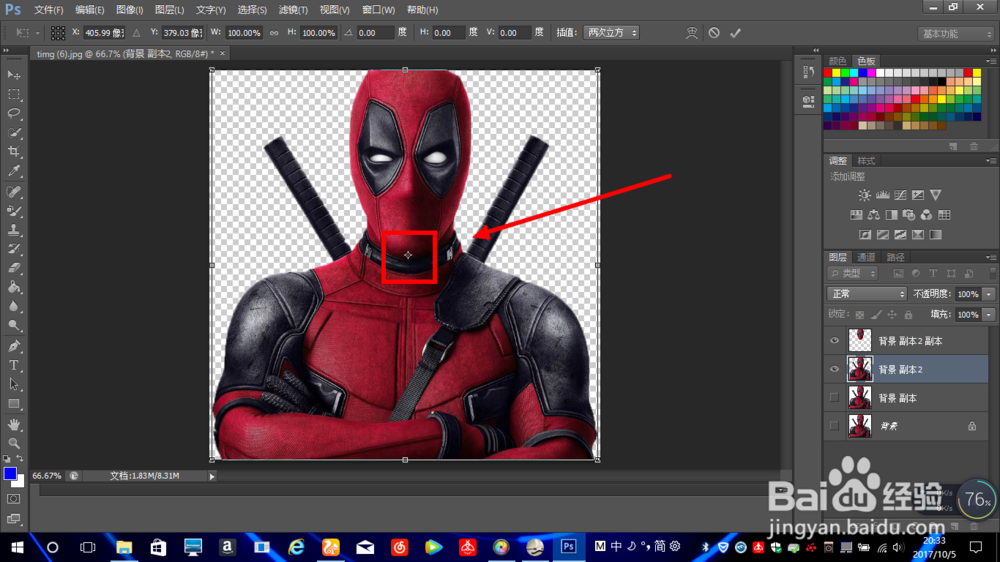Viewport: 1000px width, 562px height.
Task: Open the blend mode 正常 dropdown
Action: (x=867, y=293)
